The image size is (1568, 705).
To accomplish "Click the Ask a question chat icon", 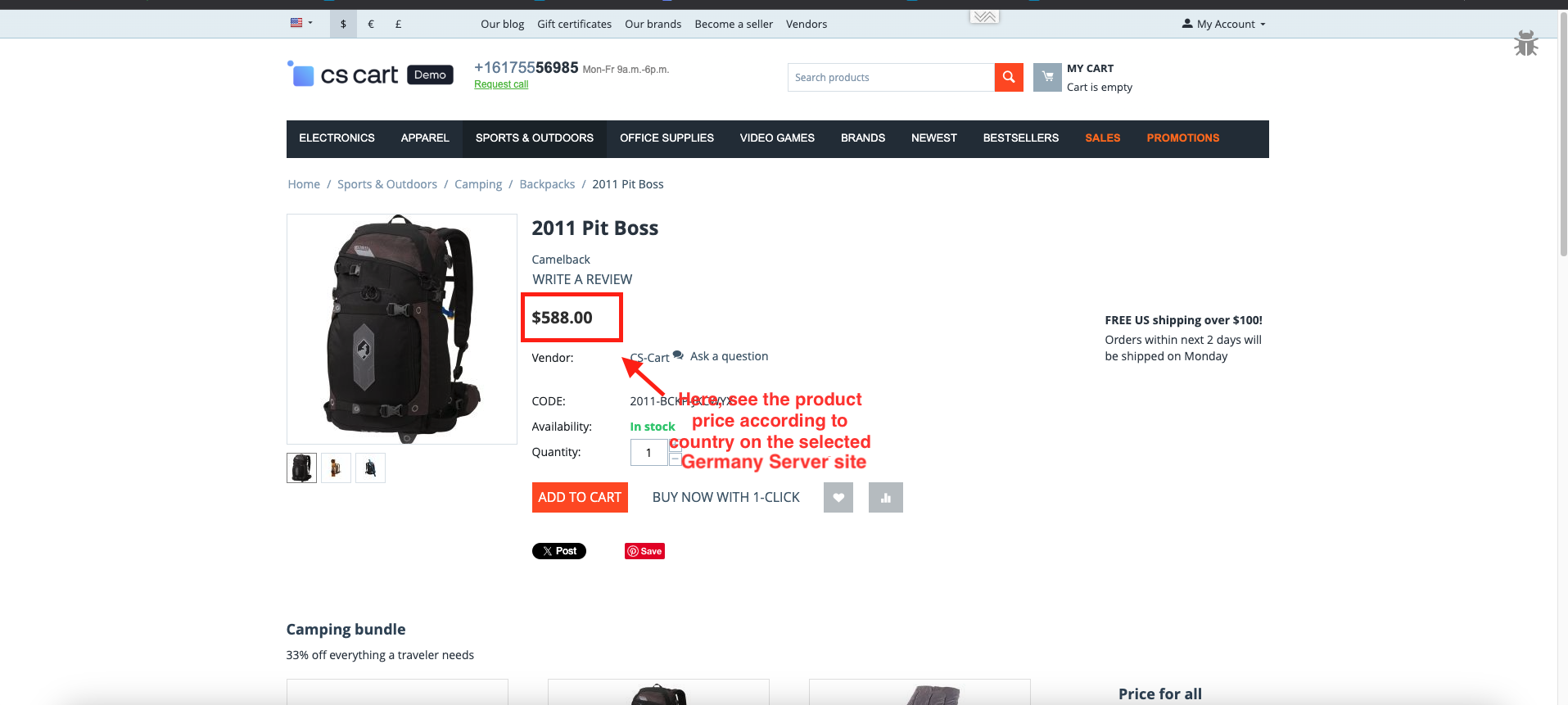I will pyautogui.click(x=678, y=355).
